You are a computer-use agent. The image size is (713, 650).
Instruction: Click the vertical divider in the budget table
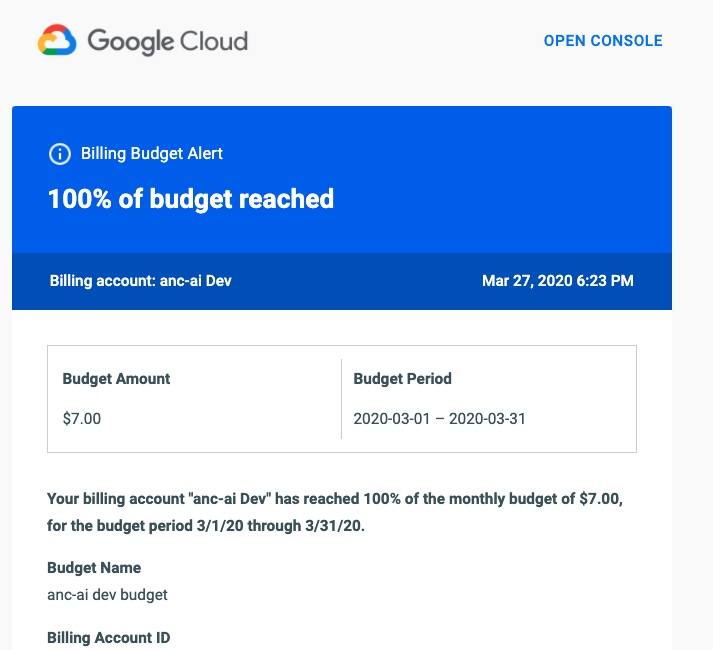pos(341,399)
